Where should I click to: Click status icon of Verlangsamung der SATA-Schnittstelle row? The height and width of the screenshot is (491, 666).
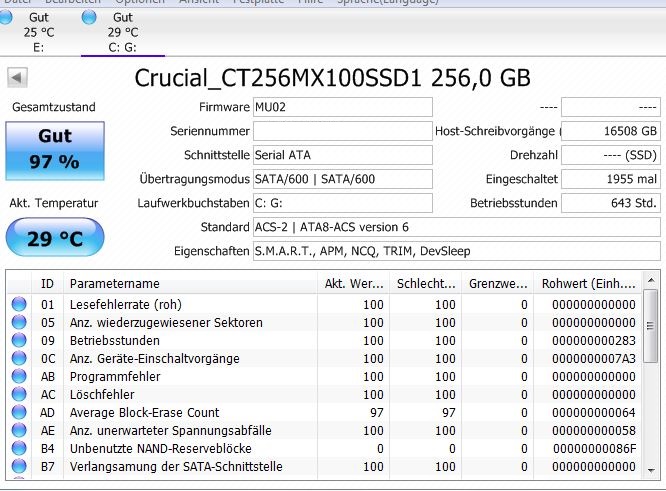tap(19, 466)
